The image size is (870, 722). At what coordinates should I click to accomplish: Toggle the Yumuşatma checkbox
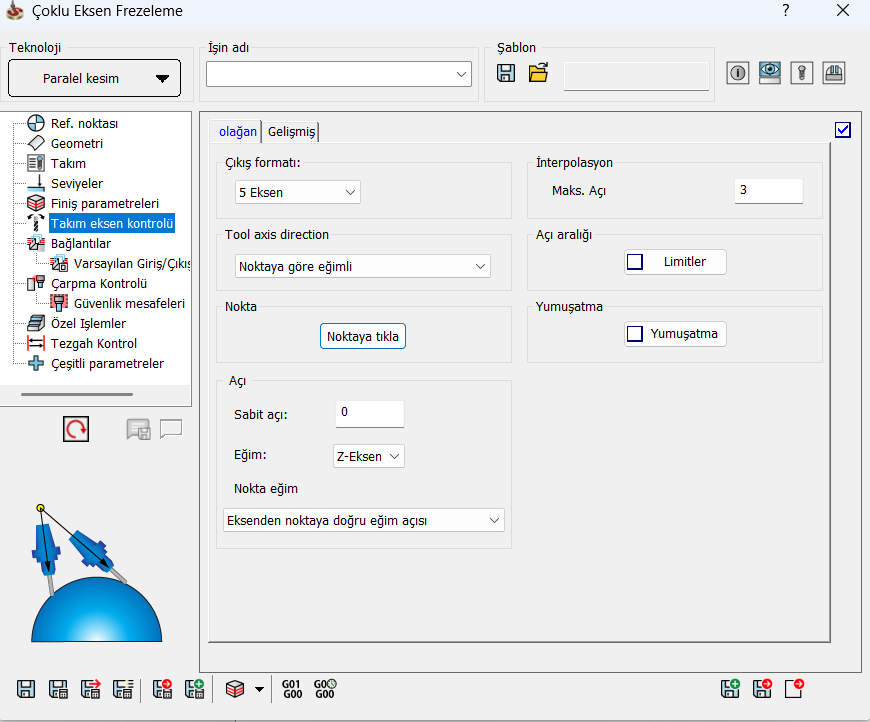(x=635, y=334)
